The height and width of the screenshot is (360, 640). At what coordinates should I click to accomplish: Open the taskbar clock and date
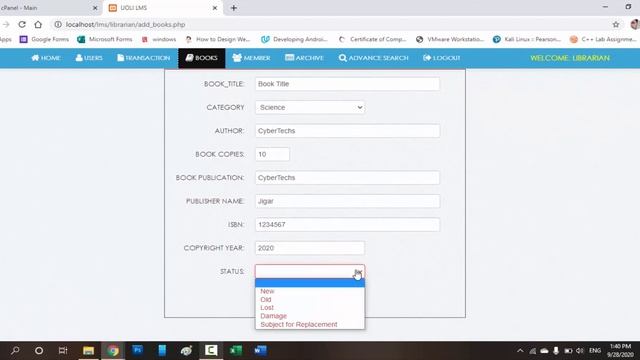[x=620, y=350]
